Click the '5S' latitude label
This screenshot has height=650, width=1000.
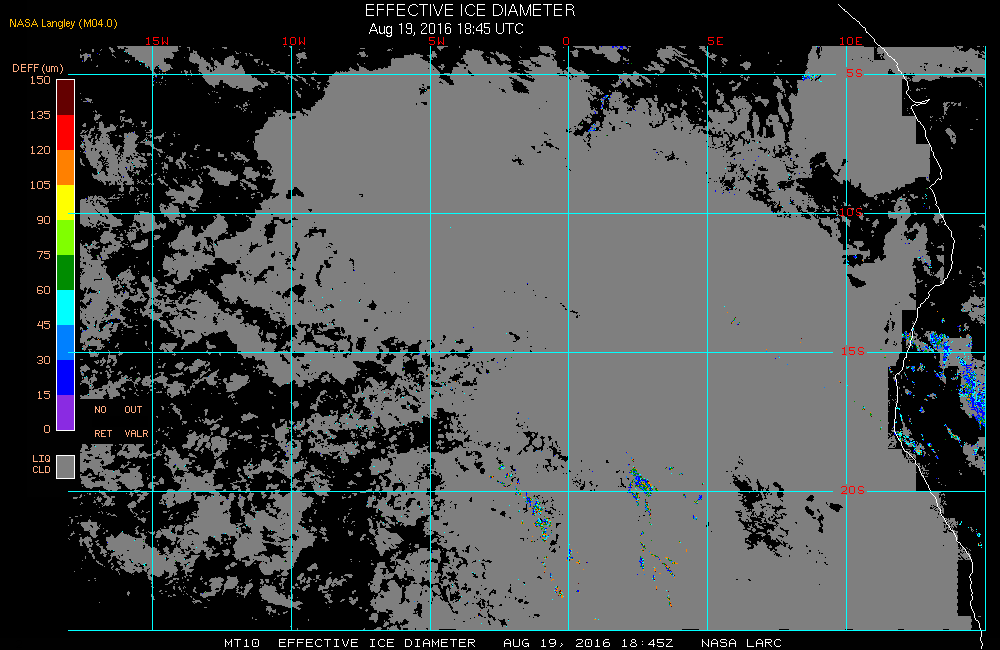pyautogui.click(x=854, y=73)
